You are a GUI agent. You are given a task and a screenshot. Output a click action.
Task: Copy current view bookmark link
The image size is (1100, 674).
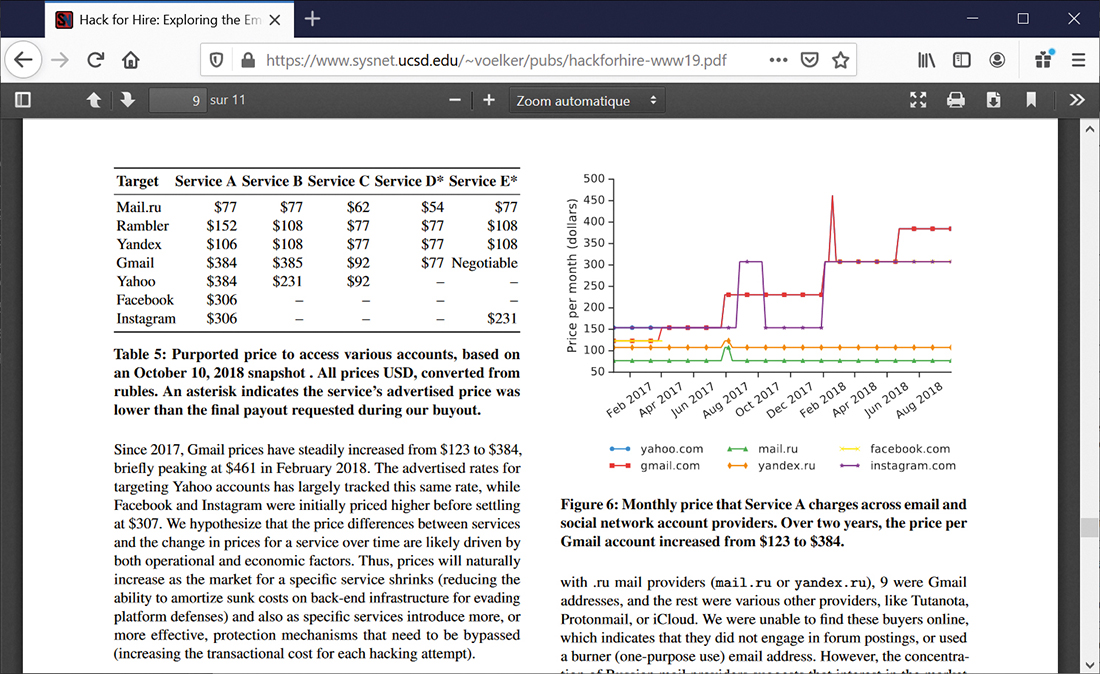1031,100
